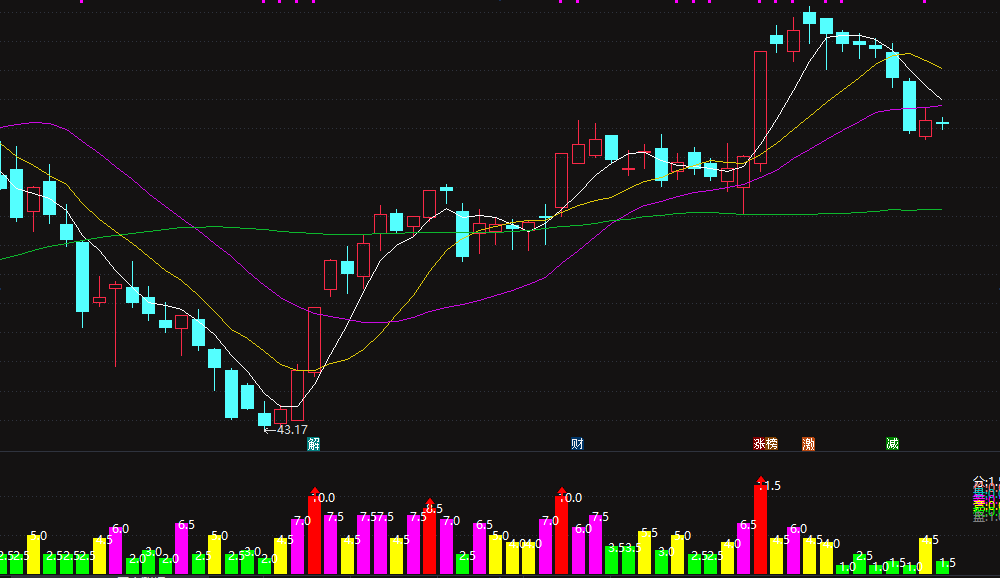Click the teal 解 event marker
1000x578 pixels.
click(x=313, y=444)
